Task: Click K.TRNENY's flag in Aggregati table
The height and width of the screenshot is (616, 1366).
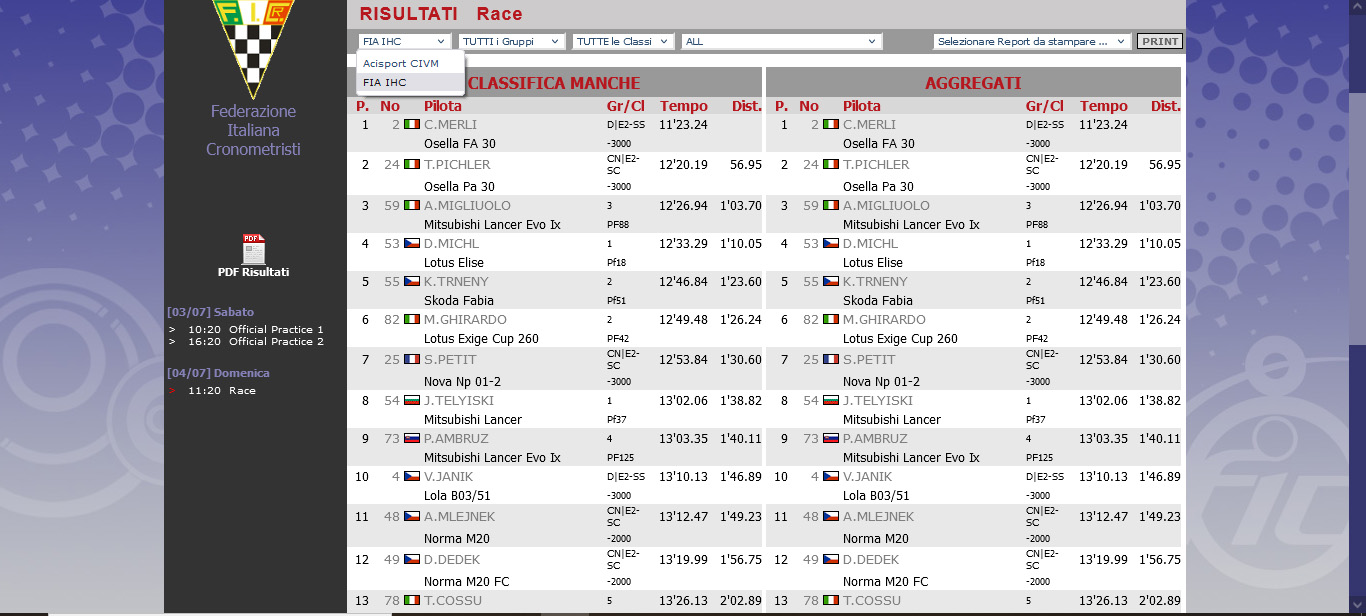Action: click(831, 282)
